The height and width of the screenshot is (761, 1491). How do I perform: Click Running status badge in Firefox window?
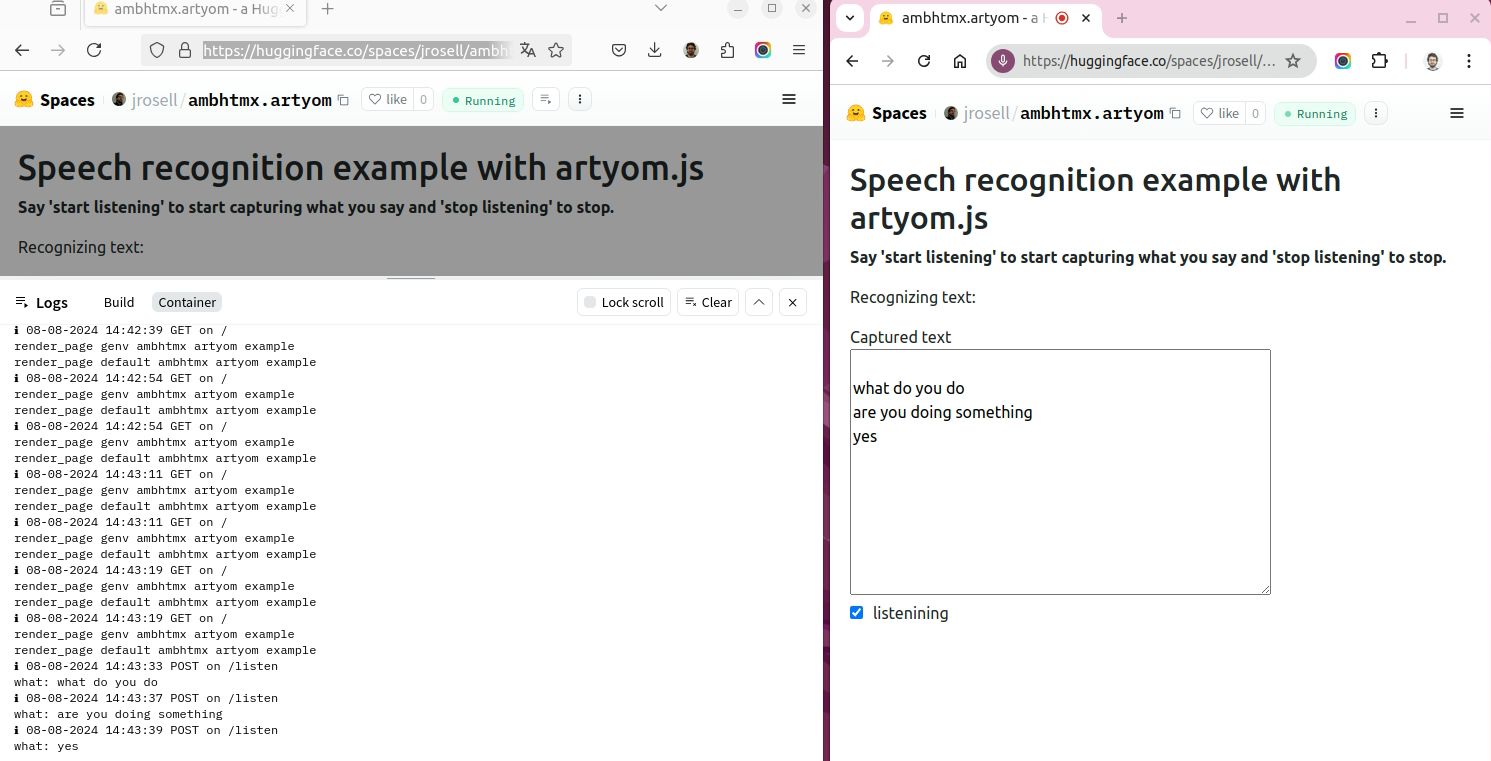[x=483, y=100]
